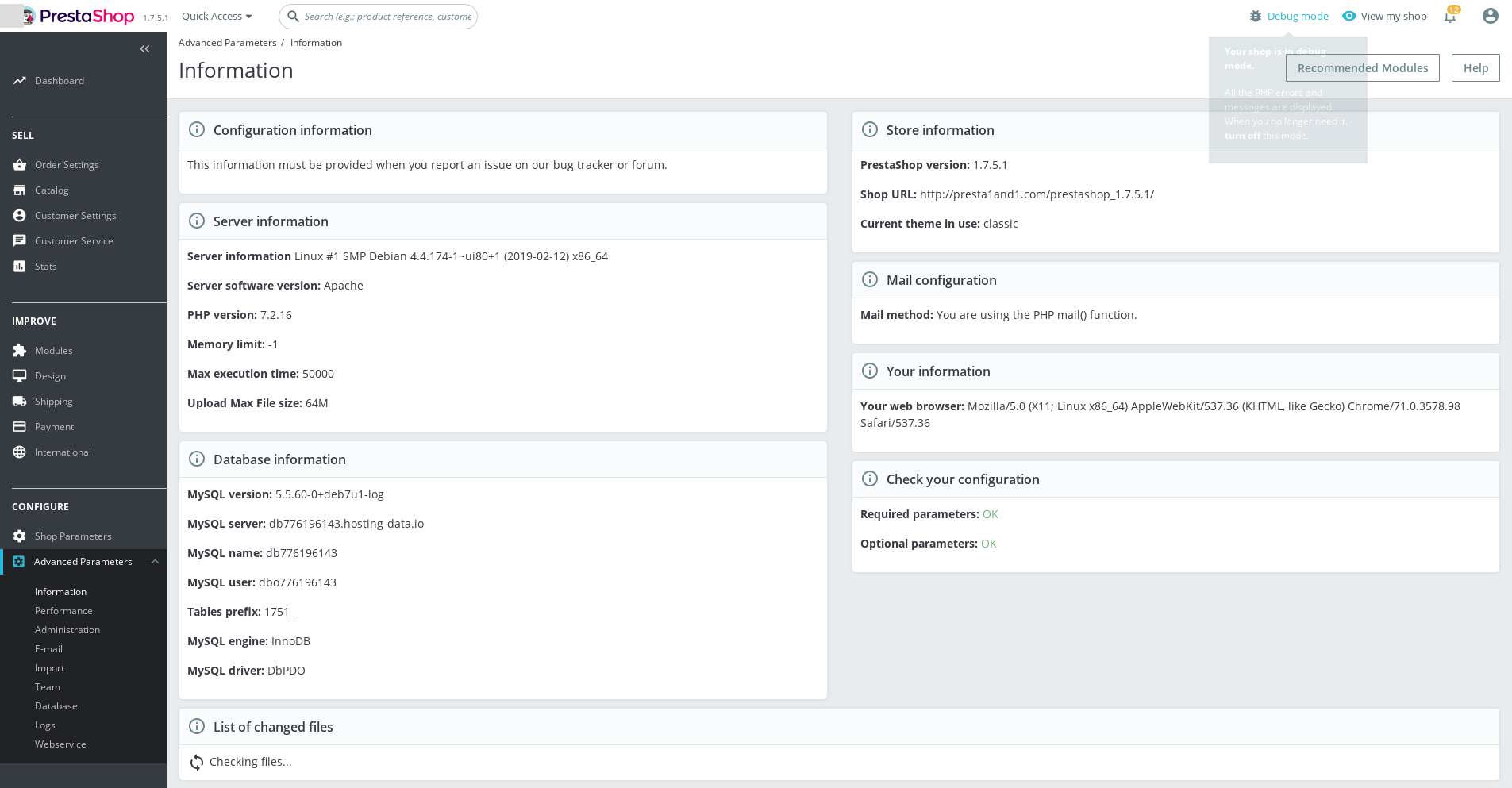Select the Customer Service chat icon
This screenshot has width=1512, height=788.
[19, 240]
